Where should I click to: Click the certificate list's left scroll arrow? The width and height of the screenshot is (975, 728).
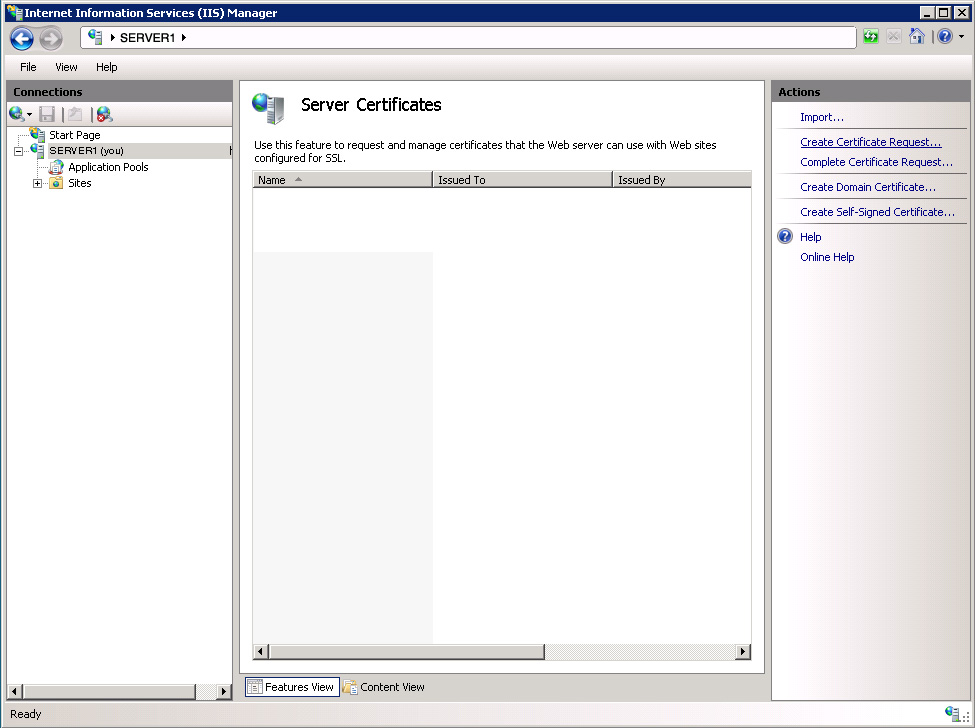click(x=261, y=652)
